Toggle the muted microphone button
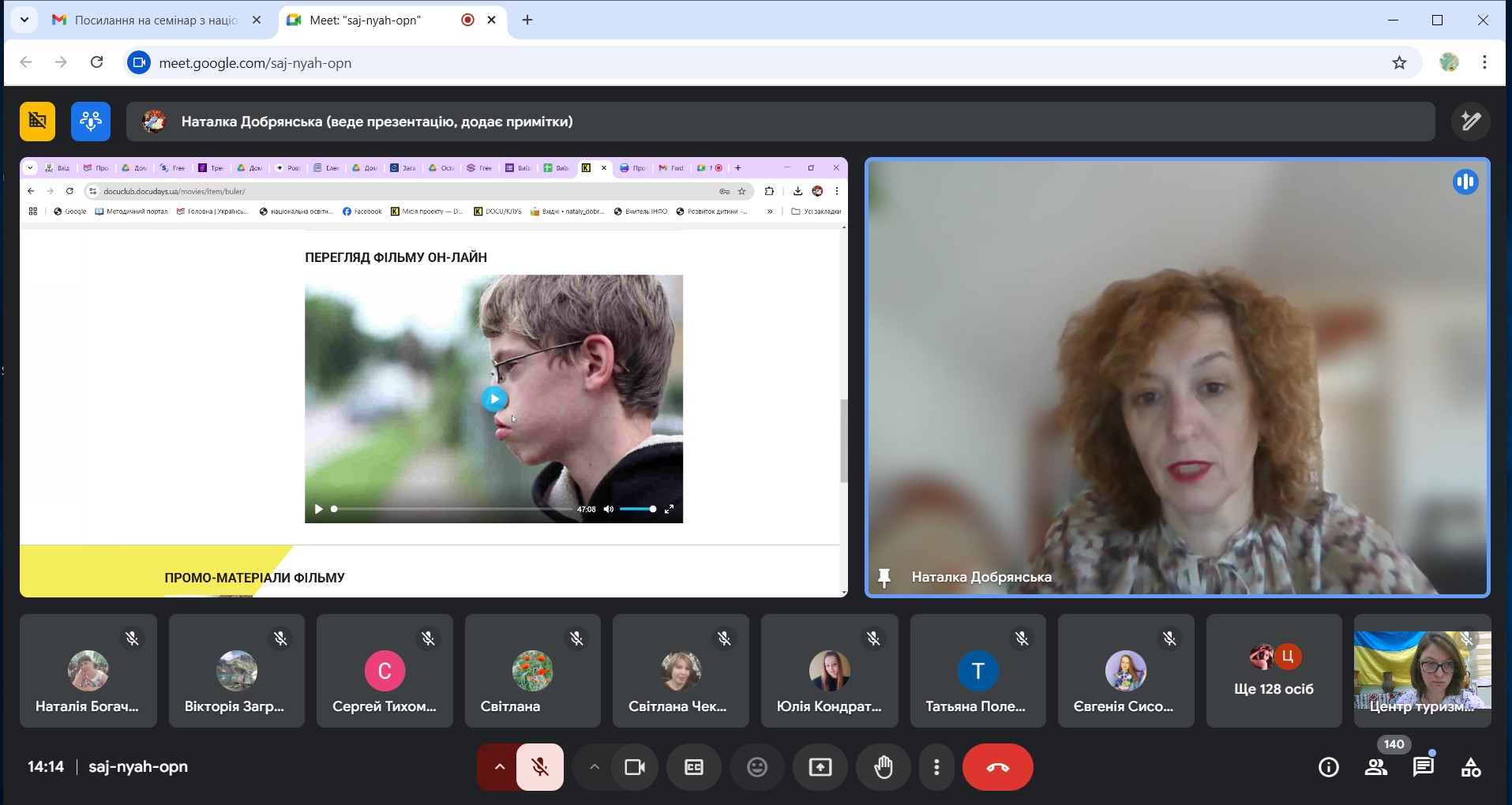Image resolution: width=1512 pixels, height=805 pixels. pyautogui.click(x=540, y=767)
